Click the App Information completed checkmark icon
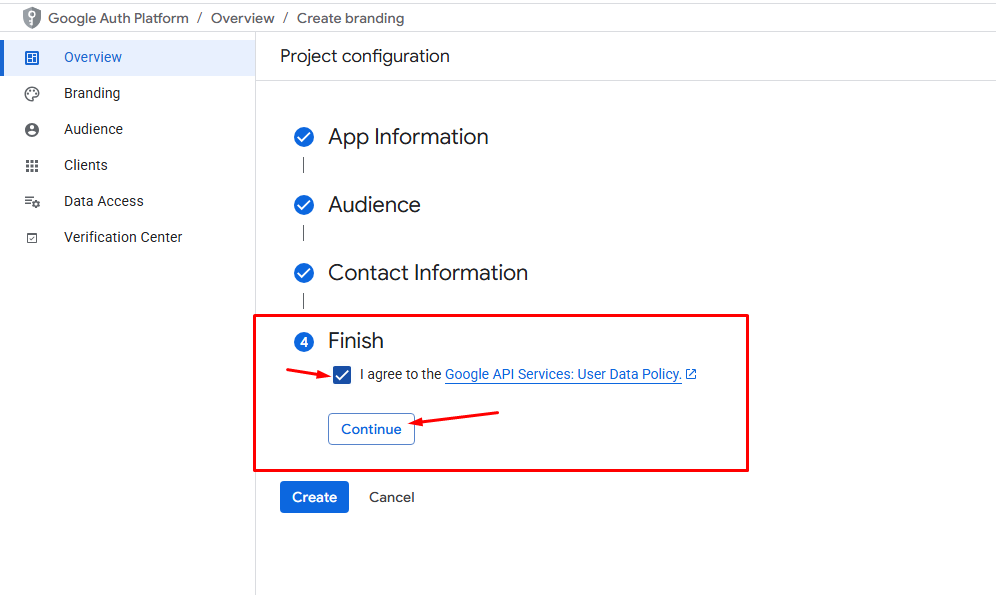This screenshot has width=996, height=595. coord(304,137)
